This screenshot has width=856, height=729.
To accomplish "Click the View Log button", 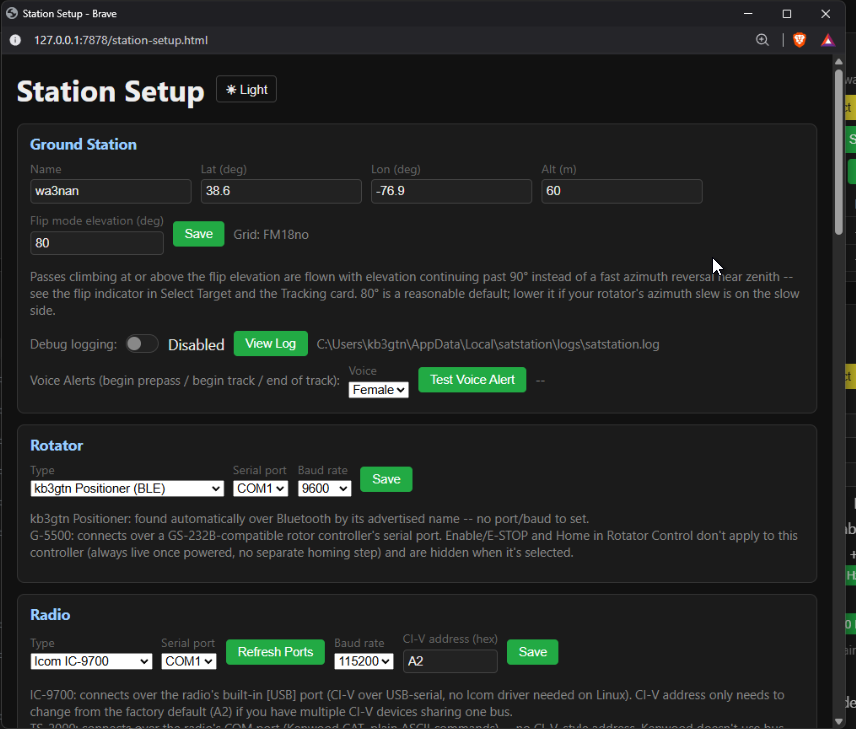I will point(271,343).
